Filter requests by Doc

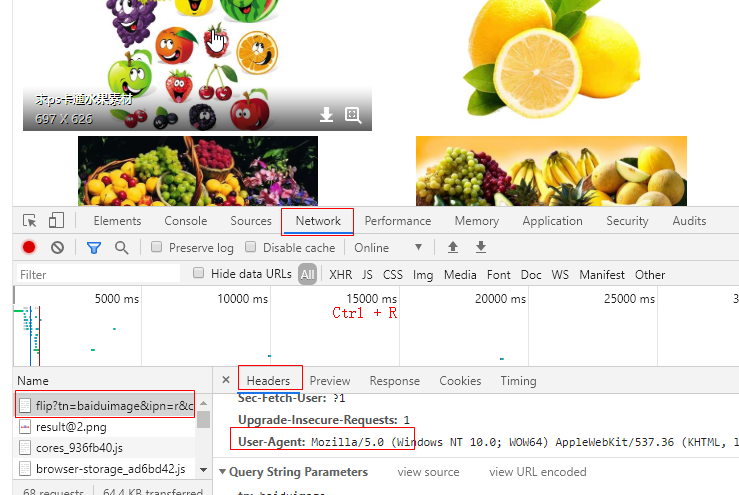[531, 275]
